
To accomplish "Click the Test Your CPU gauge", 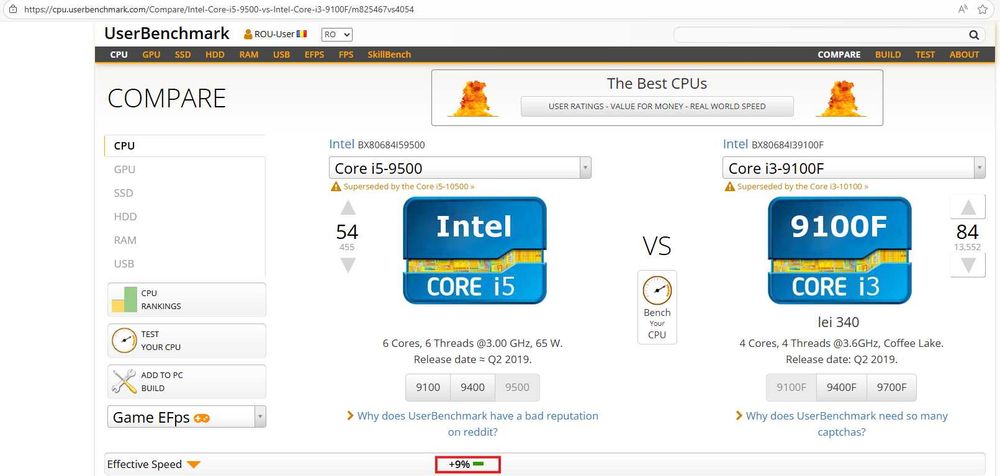I will (x=124, y=341).
